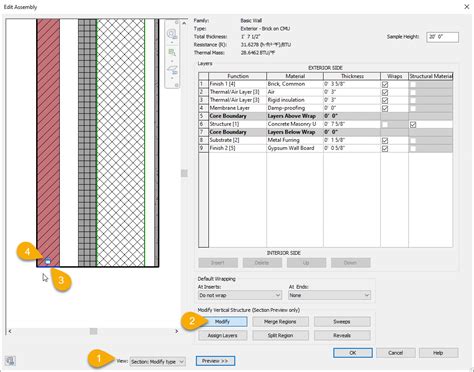Click the Wraps column header

(395, 76)
